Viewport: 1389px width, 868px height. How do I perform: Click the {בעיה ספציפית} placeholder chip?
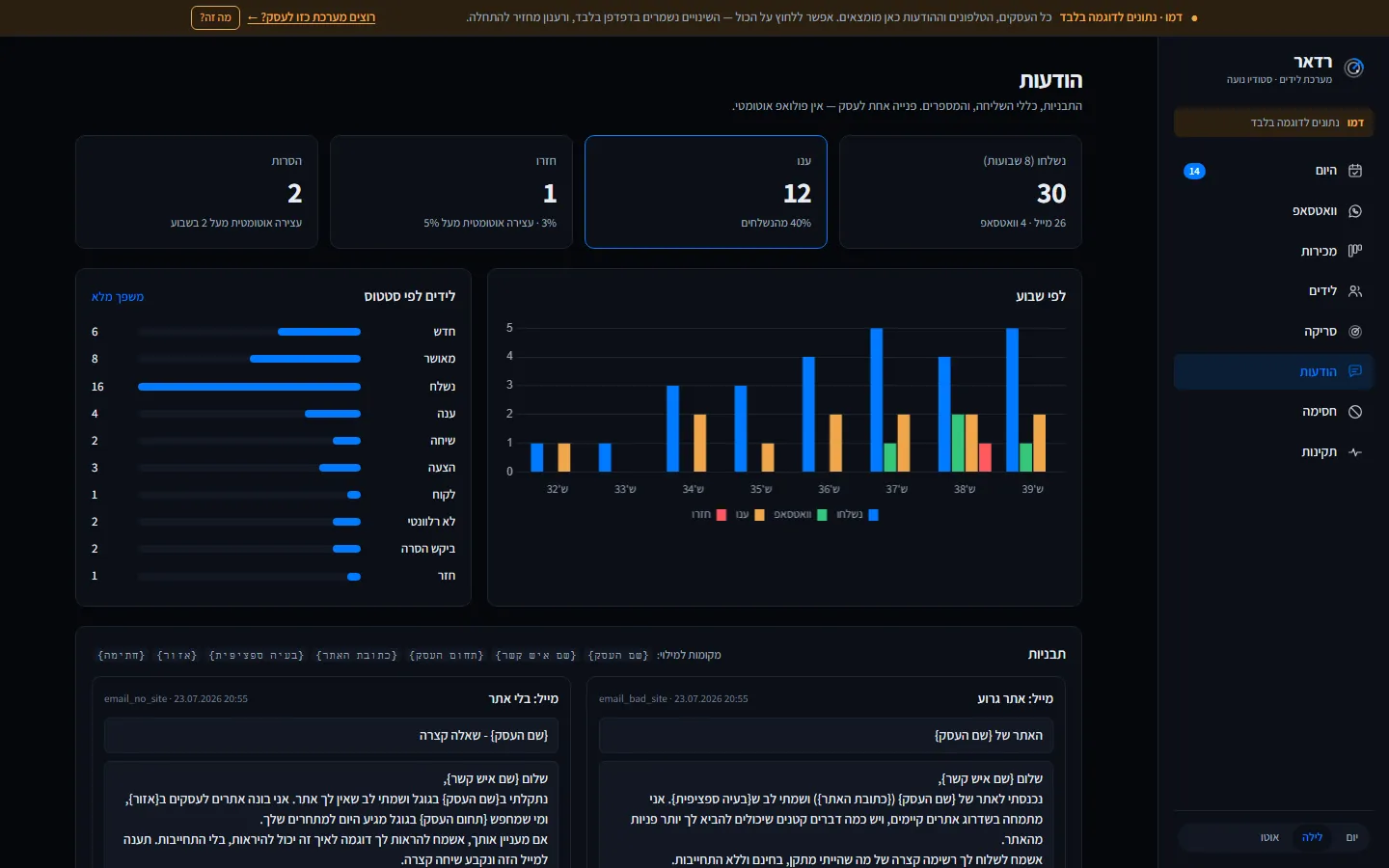(x=257, y=656)
